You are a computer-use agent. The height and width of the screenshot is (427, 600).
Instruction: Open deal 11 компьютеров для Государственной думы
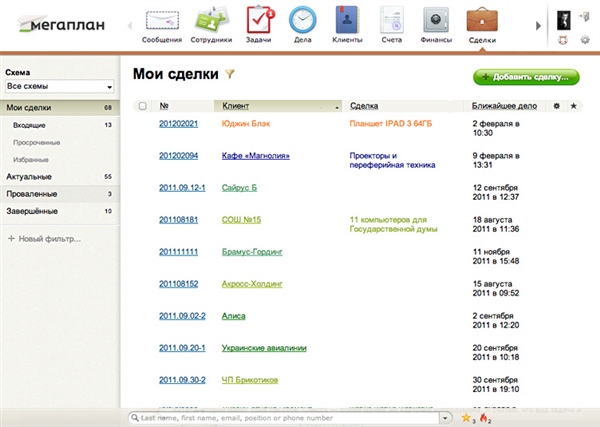tap(393, 225)
